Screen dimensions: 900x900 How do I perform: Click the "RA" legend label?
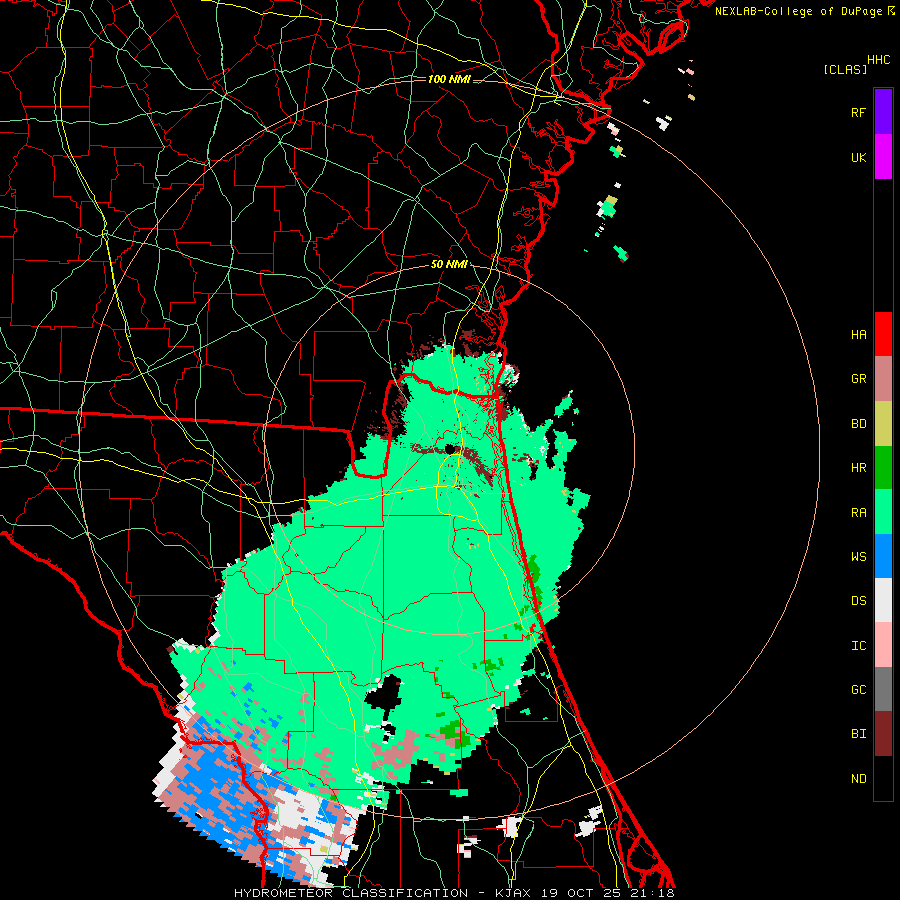(858, 513)
